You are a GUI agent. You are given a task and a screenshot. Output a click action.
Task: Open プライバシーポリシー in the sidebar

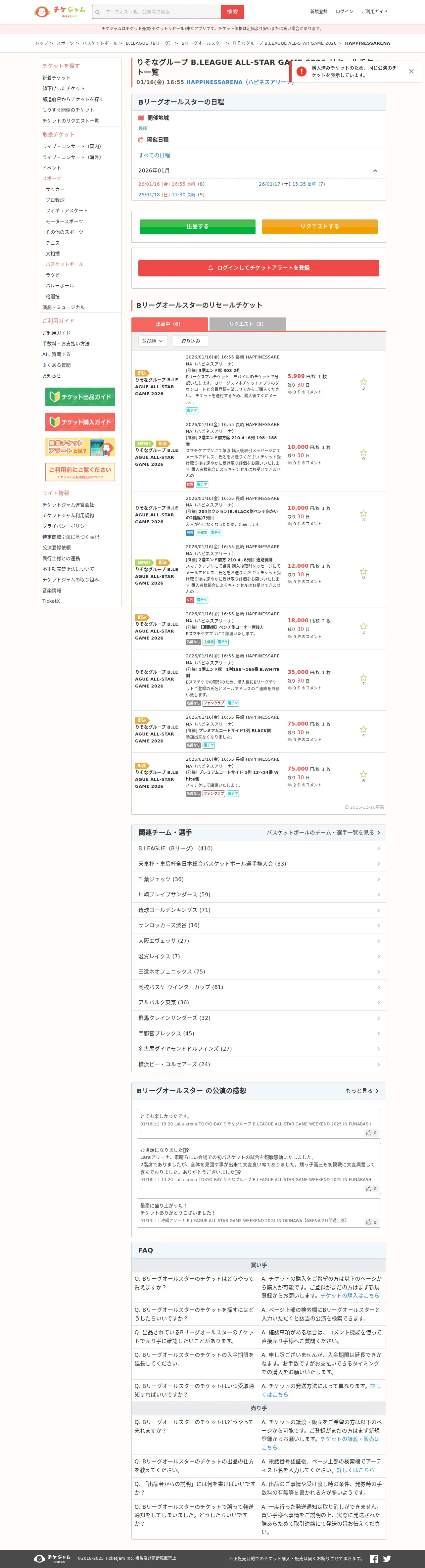click(66, 526)
